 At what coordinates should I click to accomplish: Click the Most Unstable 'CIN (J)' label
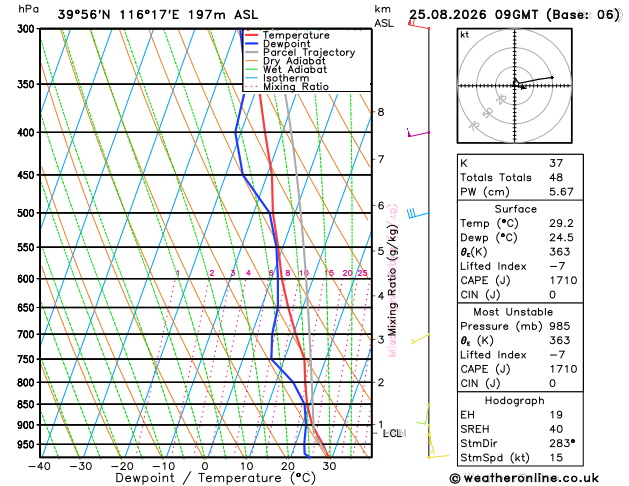(480, 383)
